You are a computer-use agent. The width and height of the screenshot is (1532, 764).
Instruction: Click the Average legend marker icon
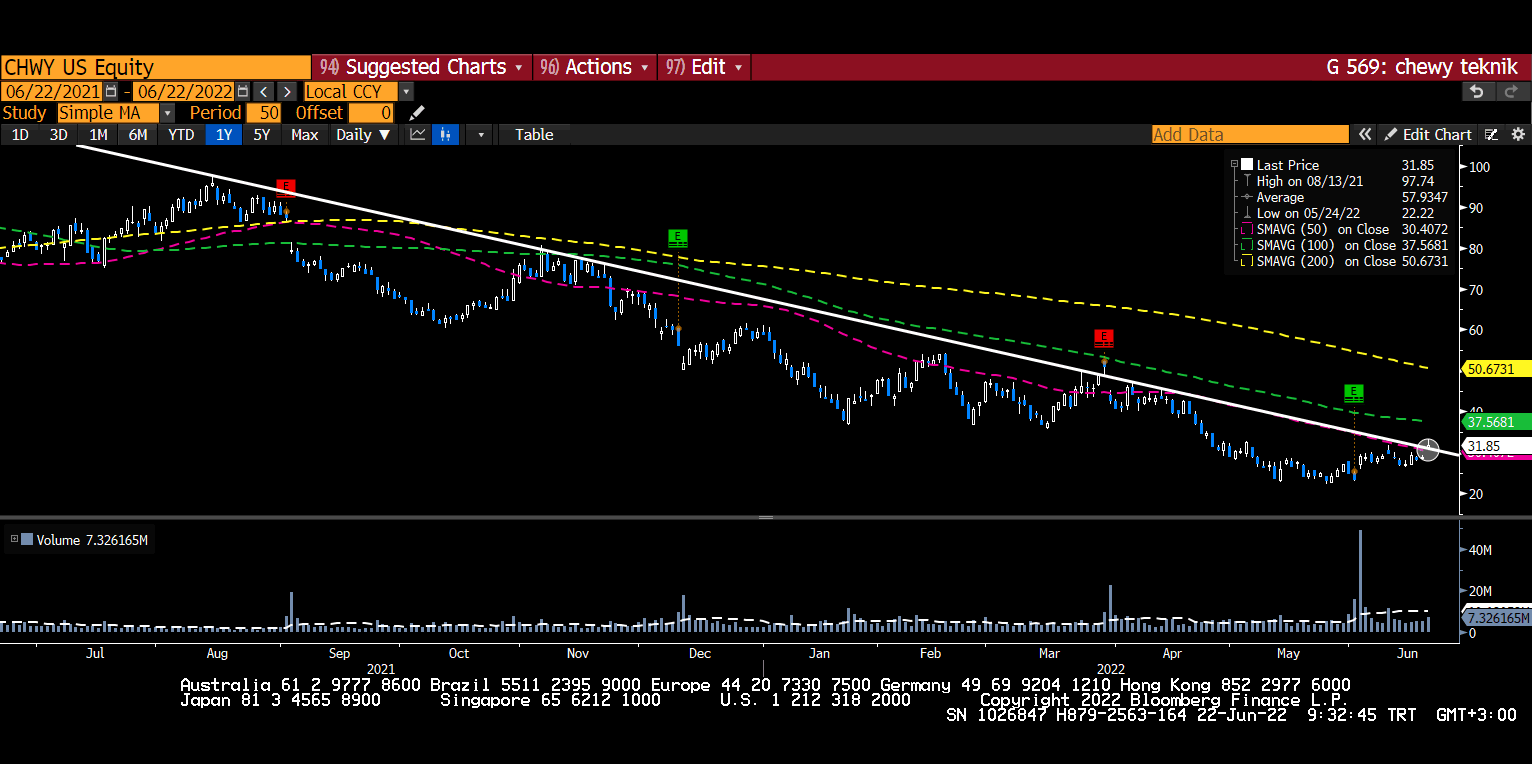coord(1246,197)
